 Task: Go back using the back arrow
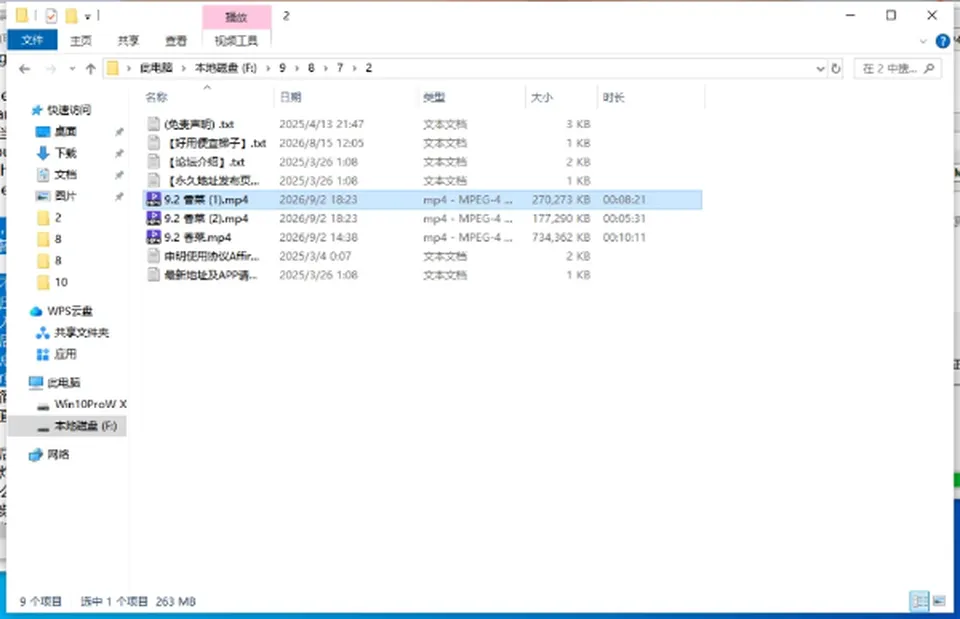pyautogui.click(x=24, y=69)
